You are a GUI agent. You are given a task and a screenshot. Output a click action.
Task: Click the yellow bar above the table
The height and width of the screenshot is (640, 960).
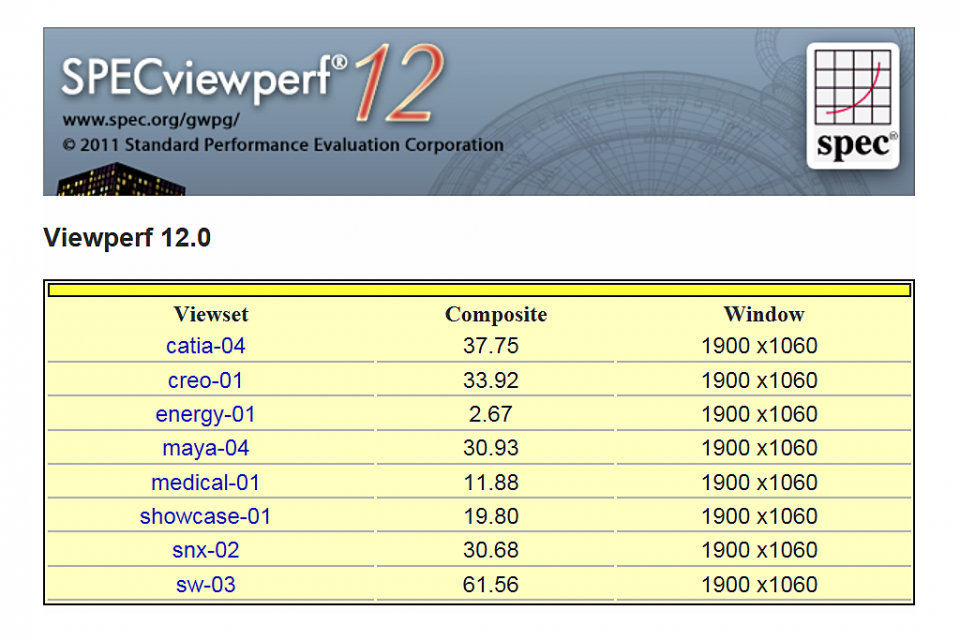pyautogui.click(x=478, y=289)
